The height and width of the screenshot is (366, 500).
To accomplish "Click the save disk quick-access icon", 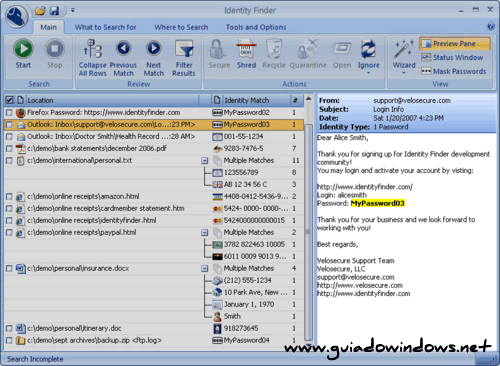I will point(54,11).
